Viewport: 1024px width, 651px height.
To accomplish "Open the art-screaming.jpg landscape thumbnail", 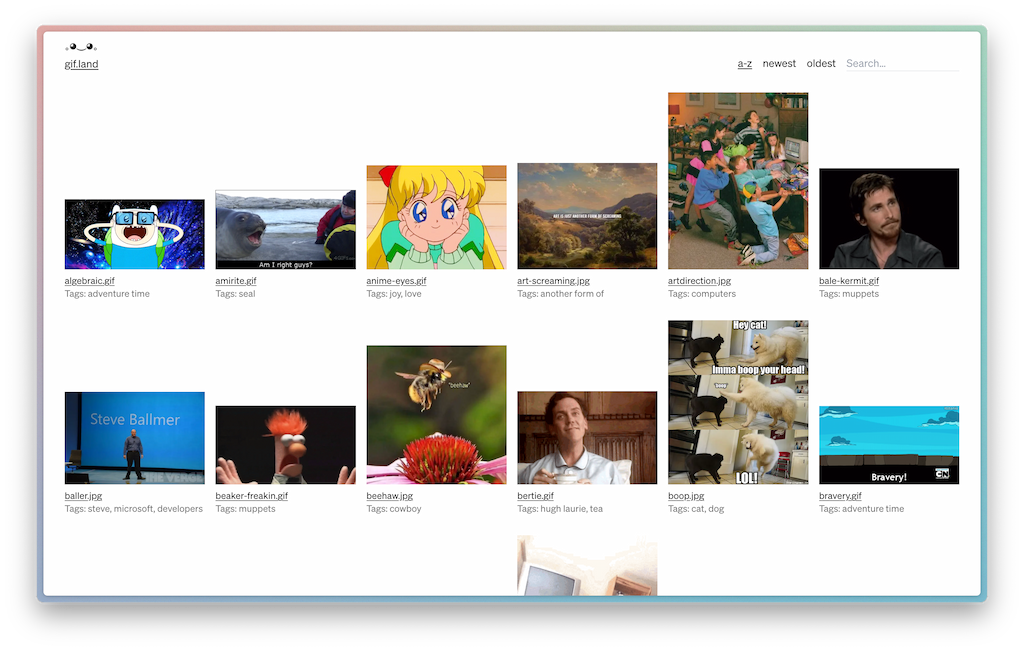I will coord(587,216).
